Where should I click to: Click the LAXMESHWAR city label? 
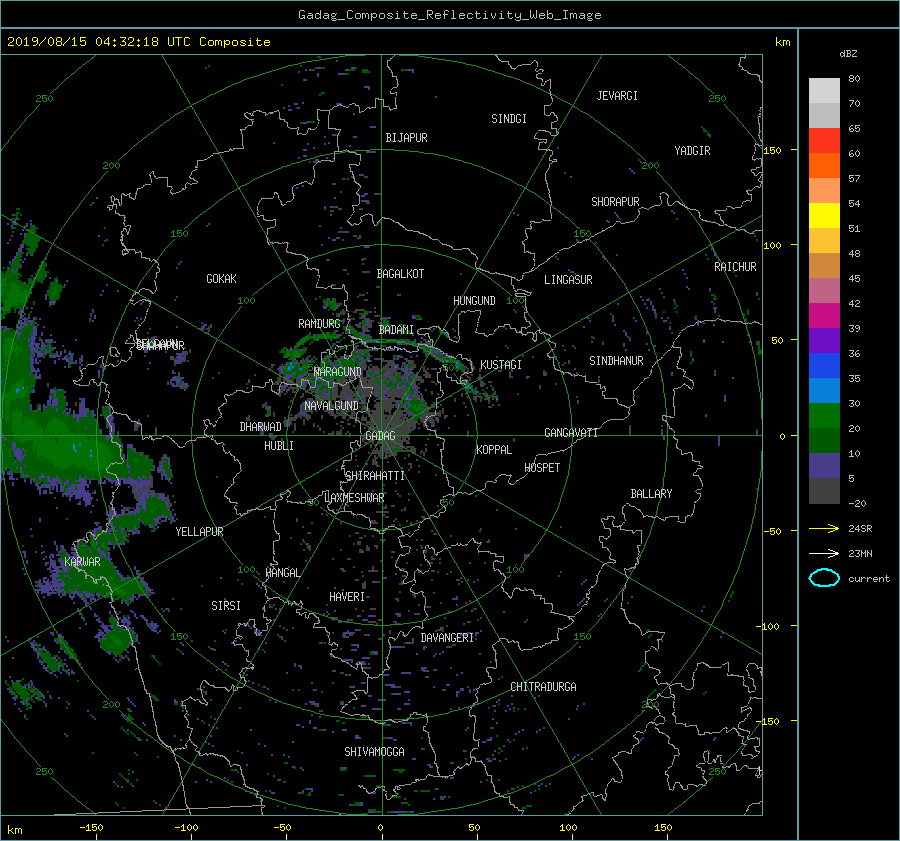pyautogui.click(x=354, y=498)
